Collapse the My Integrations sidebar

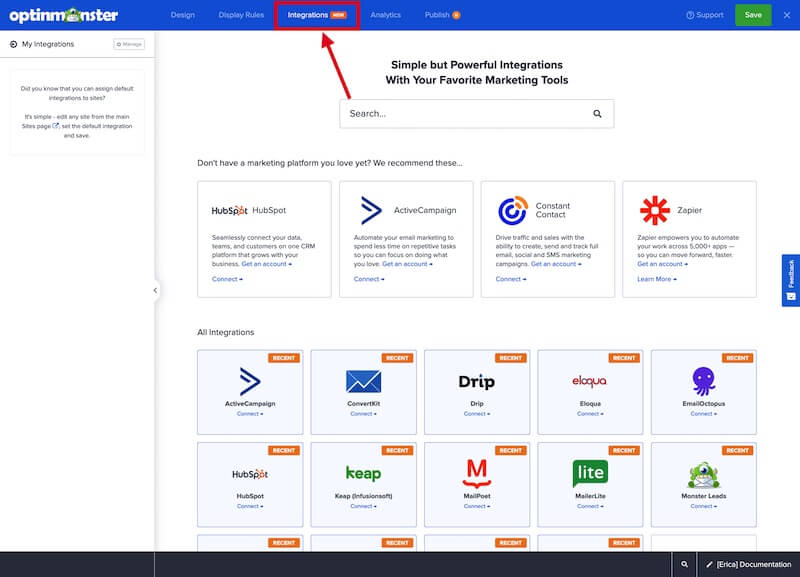pyautogui.click(x=154, y=291)
